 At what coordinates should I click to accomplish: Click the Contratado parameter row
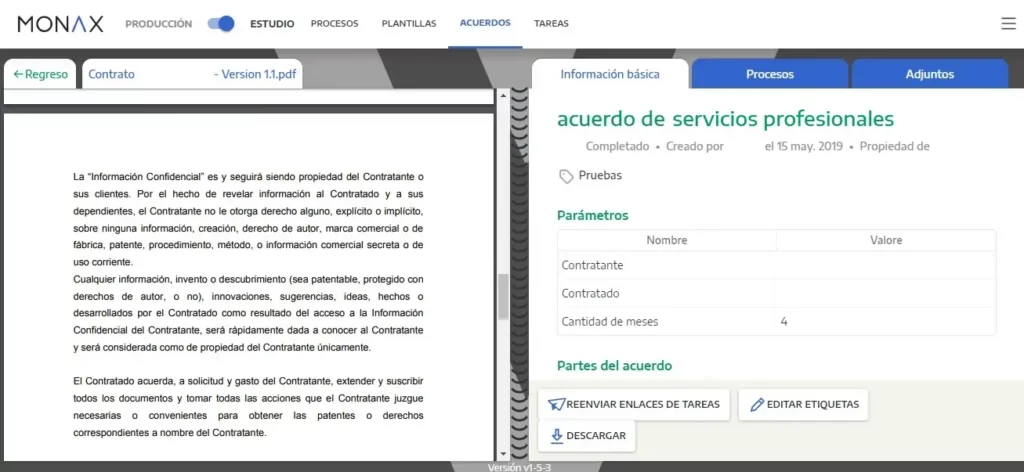coord(776,294)
